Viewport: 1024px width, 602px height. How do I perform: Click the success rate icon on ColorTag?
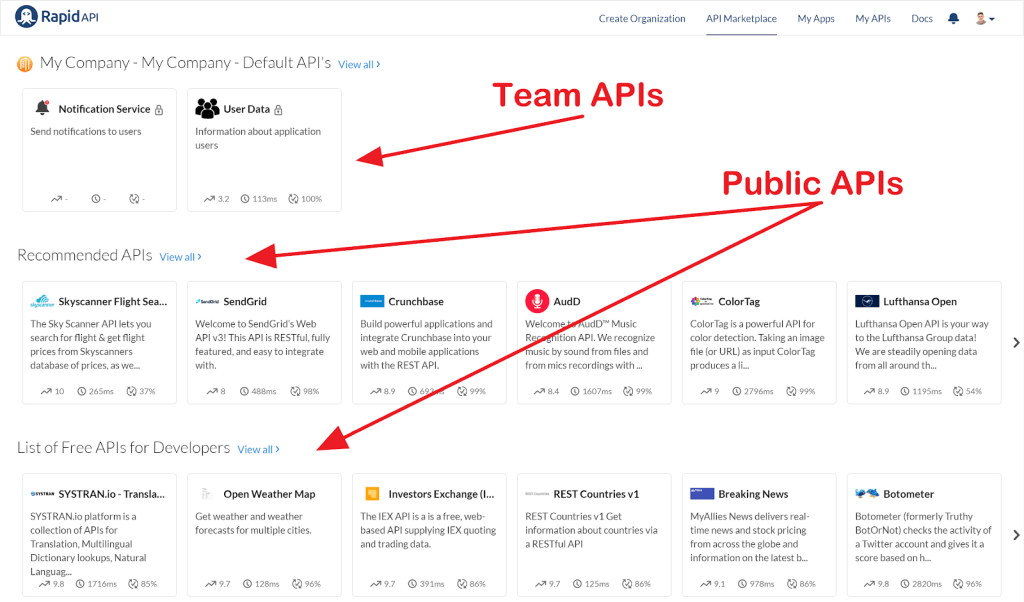pyautogui.click(x=792, y=391)
